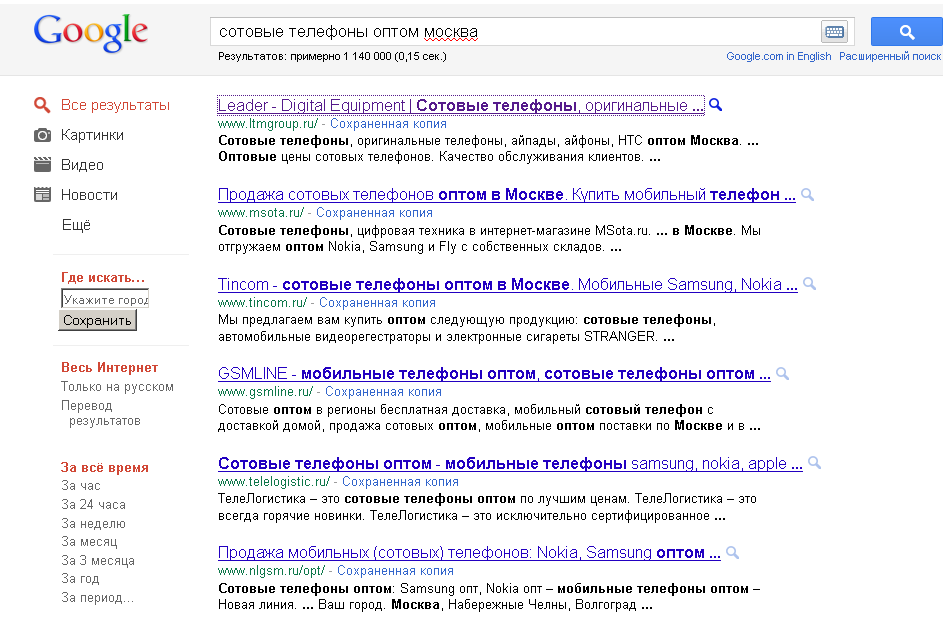The width and height of the screenshot is (943, 633).
Task: Preview the msota.ru result with magnifier icon
Action: [808, 195]
